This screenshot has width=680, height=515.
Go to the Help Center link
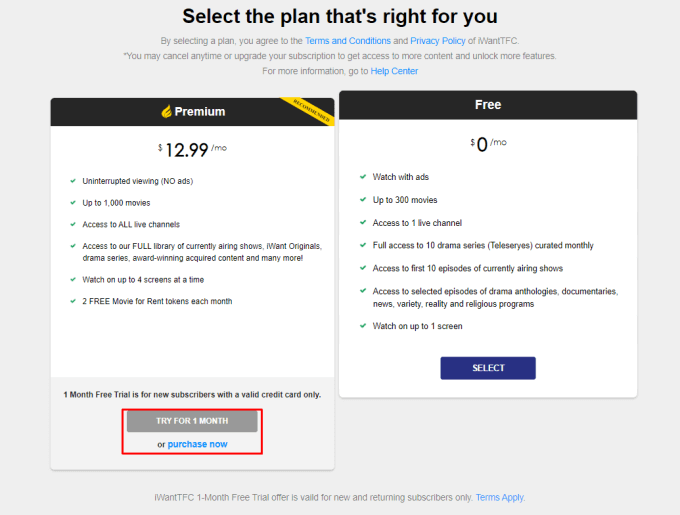click(396, 71)
